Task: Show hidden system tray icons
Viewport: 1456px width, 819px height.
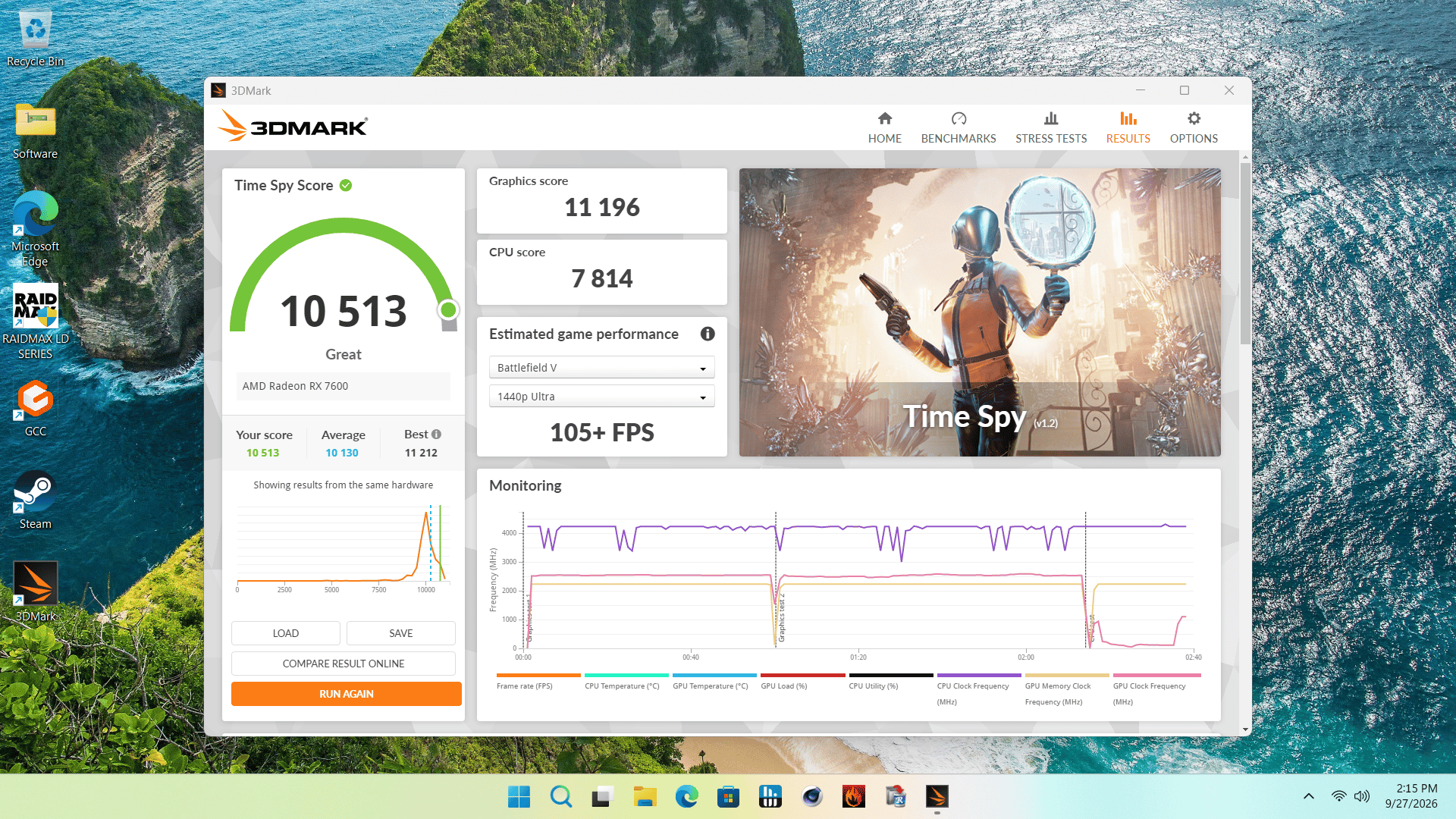Action: coord(1309,796)
